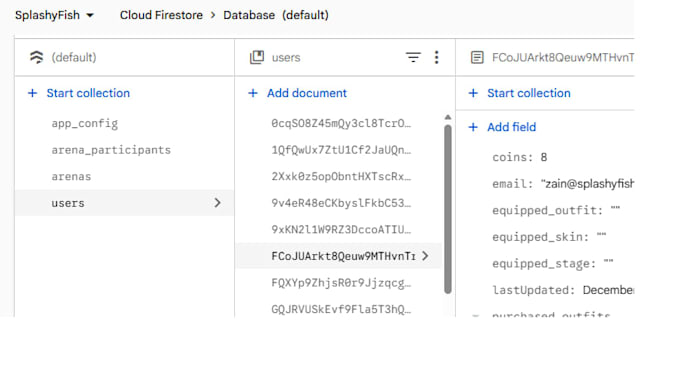This screenshot has width=680, height=382.
Task: Open document 9xKN2l1W9RZ3DccoATIU
Action: tap(341, 229)
